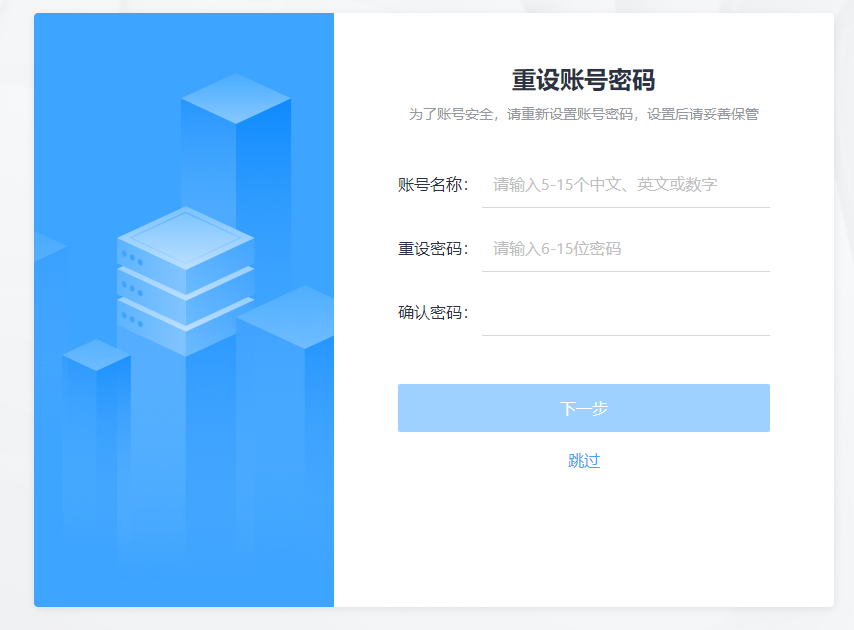Focus the 重设密码 password field
The height and width of the screenshot is (630, 854).
pyautogui.click(x=625, y=249)
